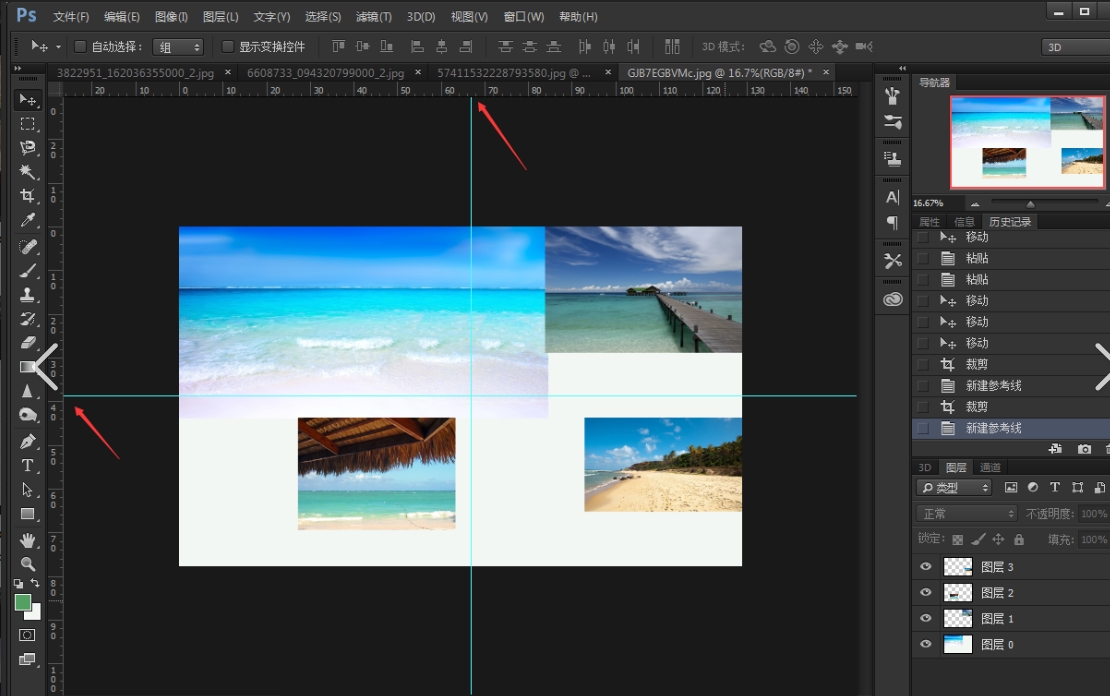Select the Dodge tool
Image resolution: width=1110 pixels, height=696 pixels.
pyautogui.click(x=28, y=415)
